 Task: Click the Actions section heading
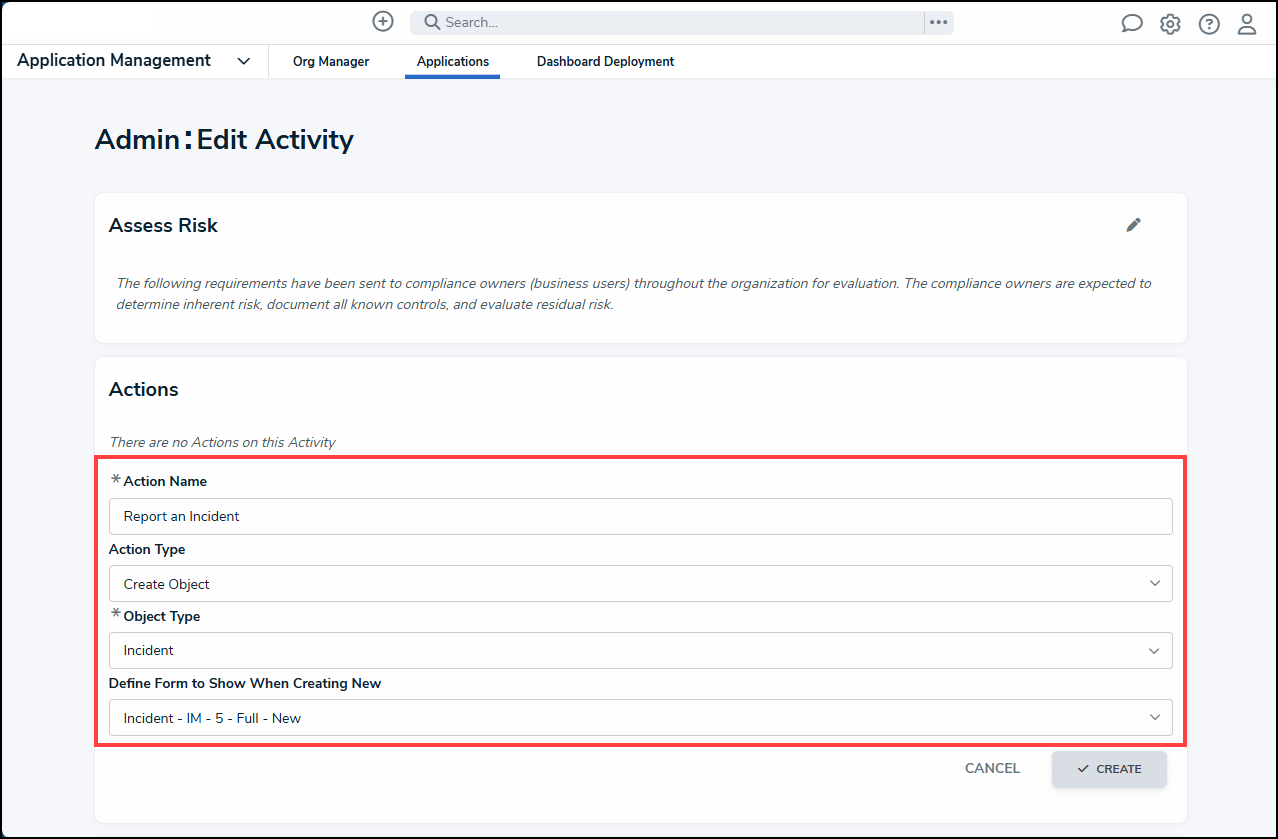[144, 390]
